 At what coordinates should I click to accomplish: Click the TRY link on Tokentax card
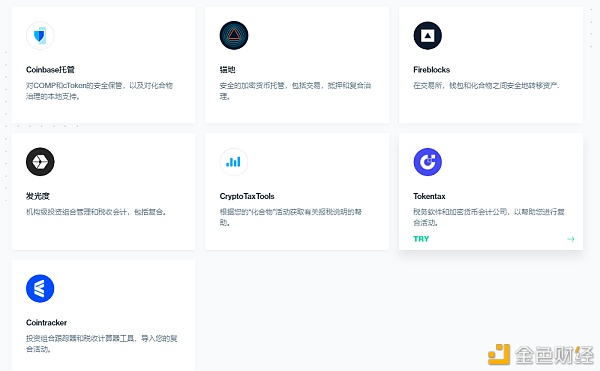(421, 239)
